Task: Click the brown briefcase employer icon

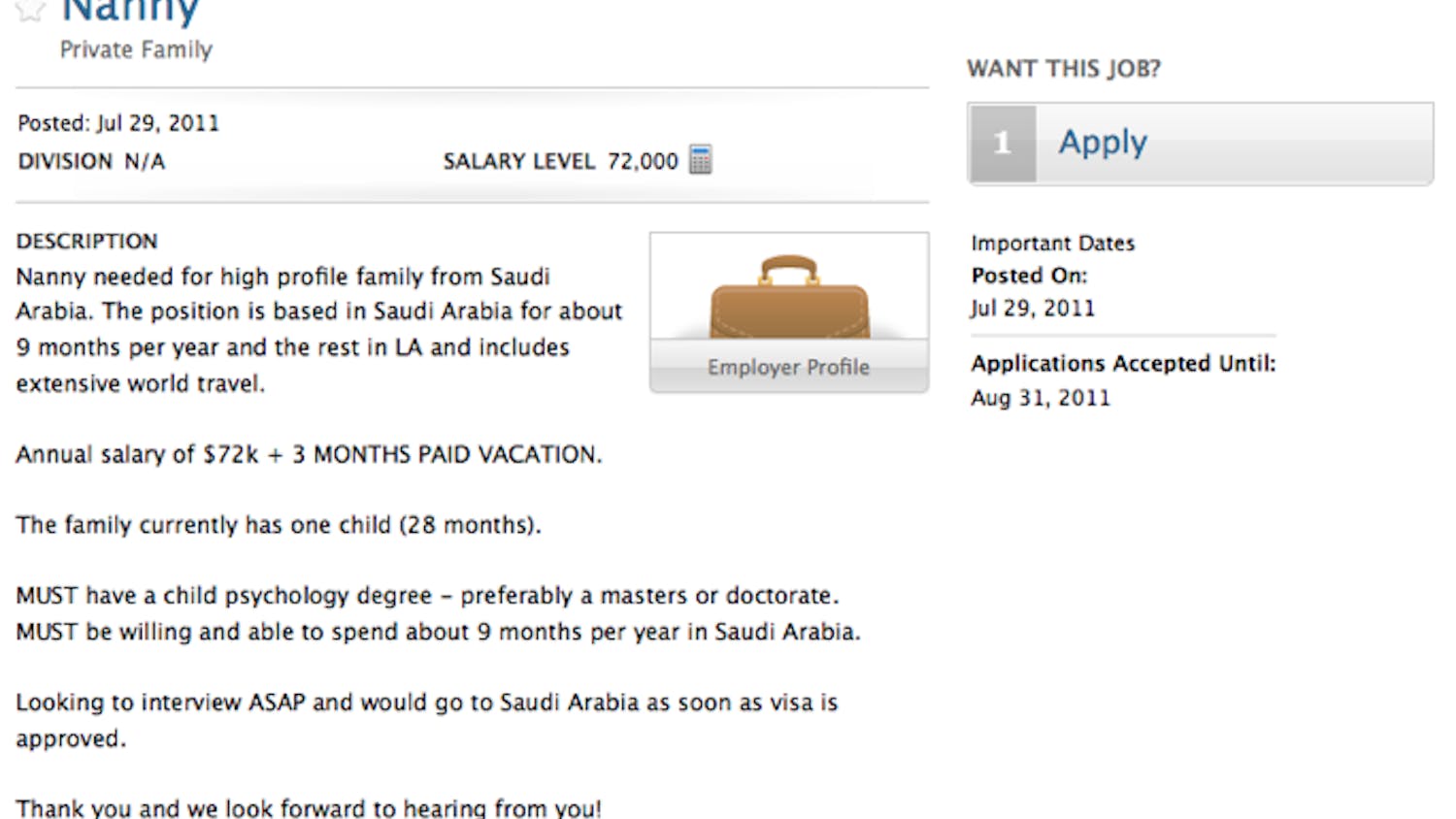Action: point(788,296)
